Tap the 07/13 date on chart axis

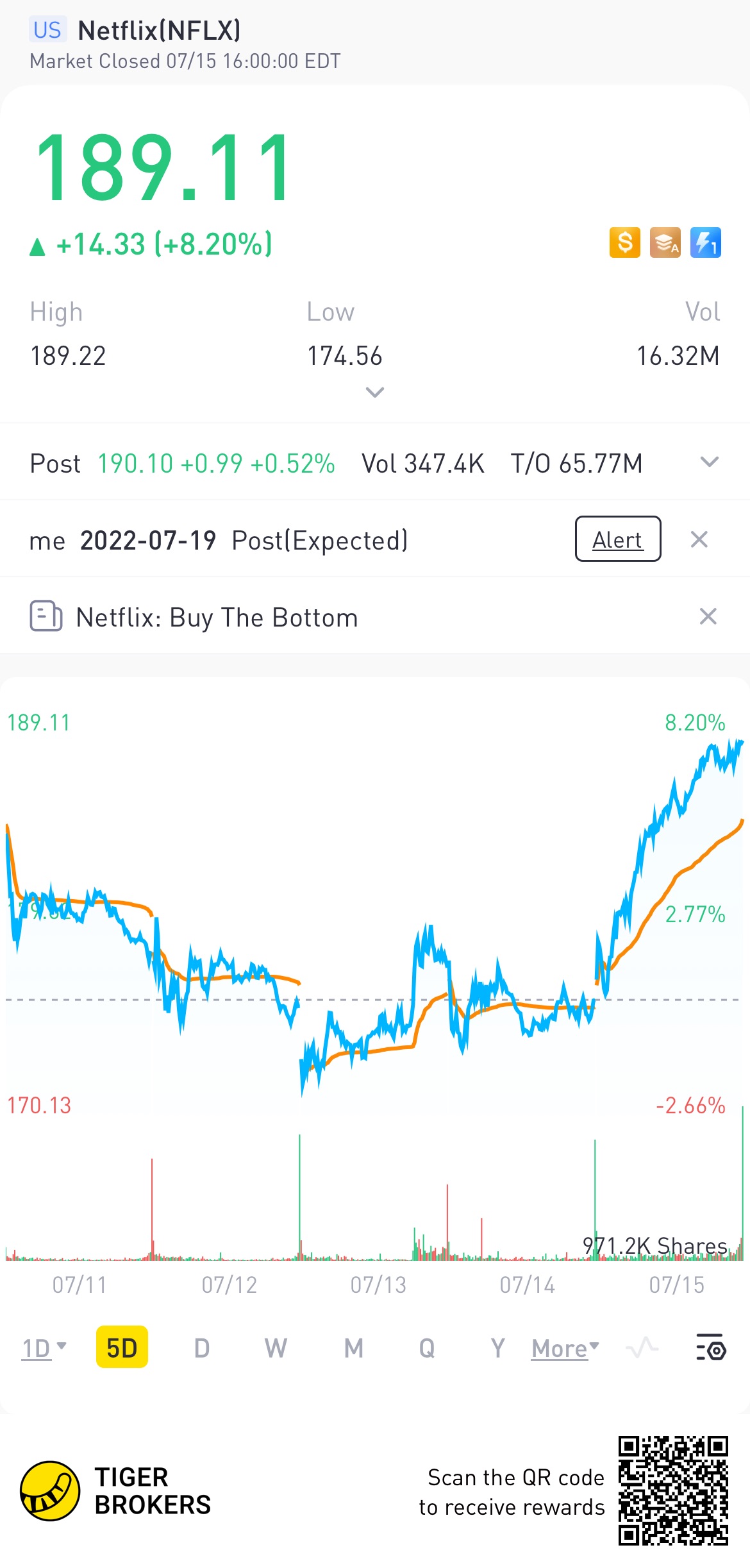[x=378, y=1285]
